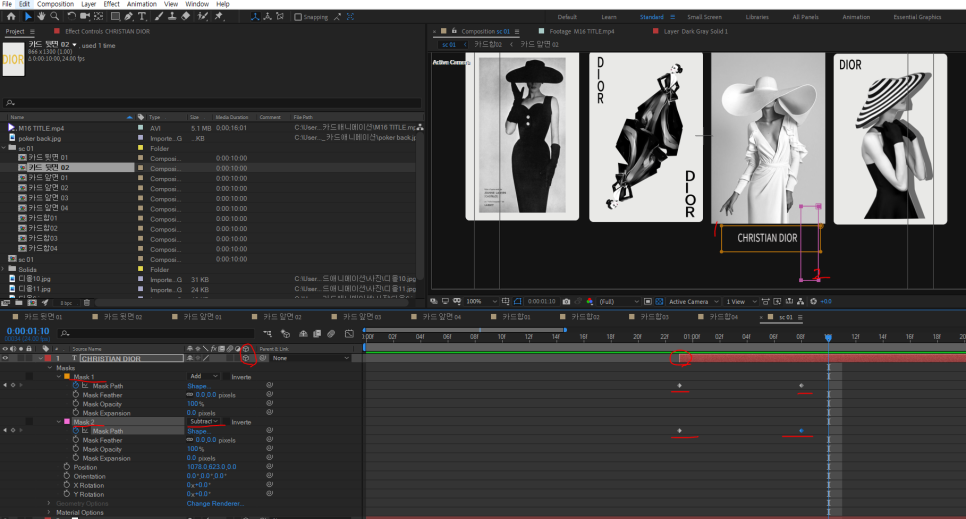Open Mask 1 Mask Path Shape link
The image size is (966, 519).
pyautogui.click(x=198, y=386)
